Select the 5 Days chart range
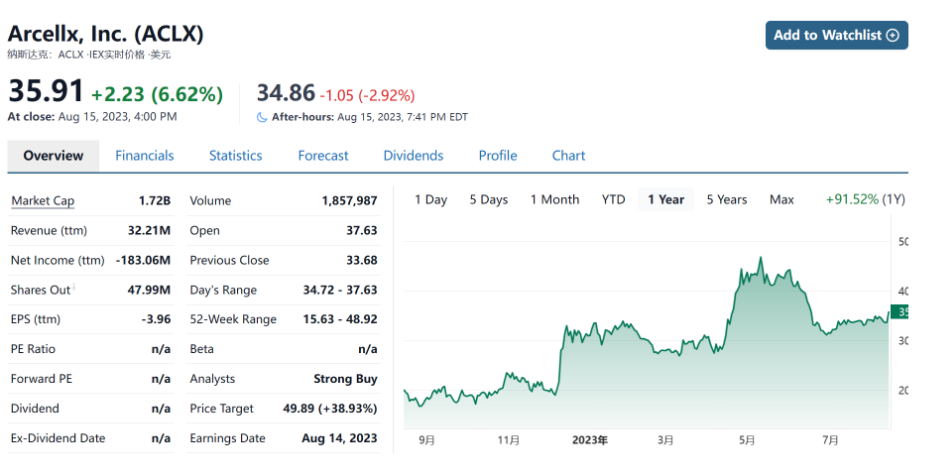Screen dimensions: 937x470 (487, 200)
